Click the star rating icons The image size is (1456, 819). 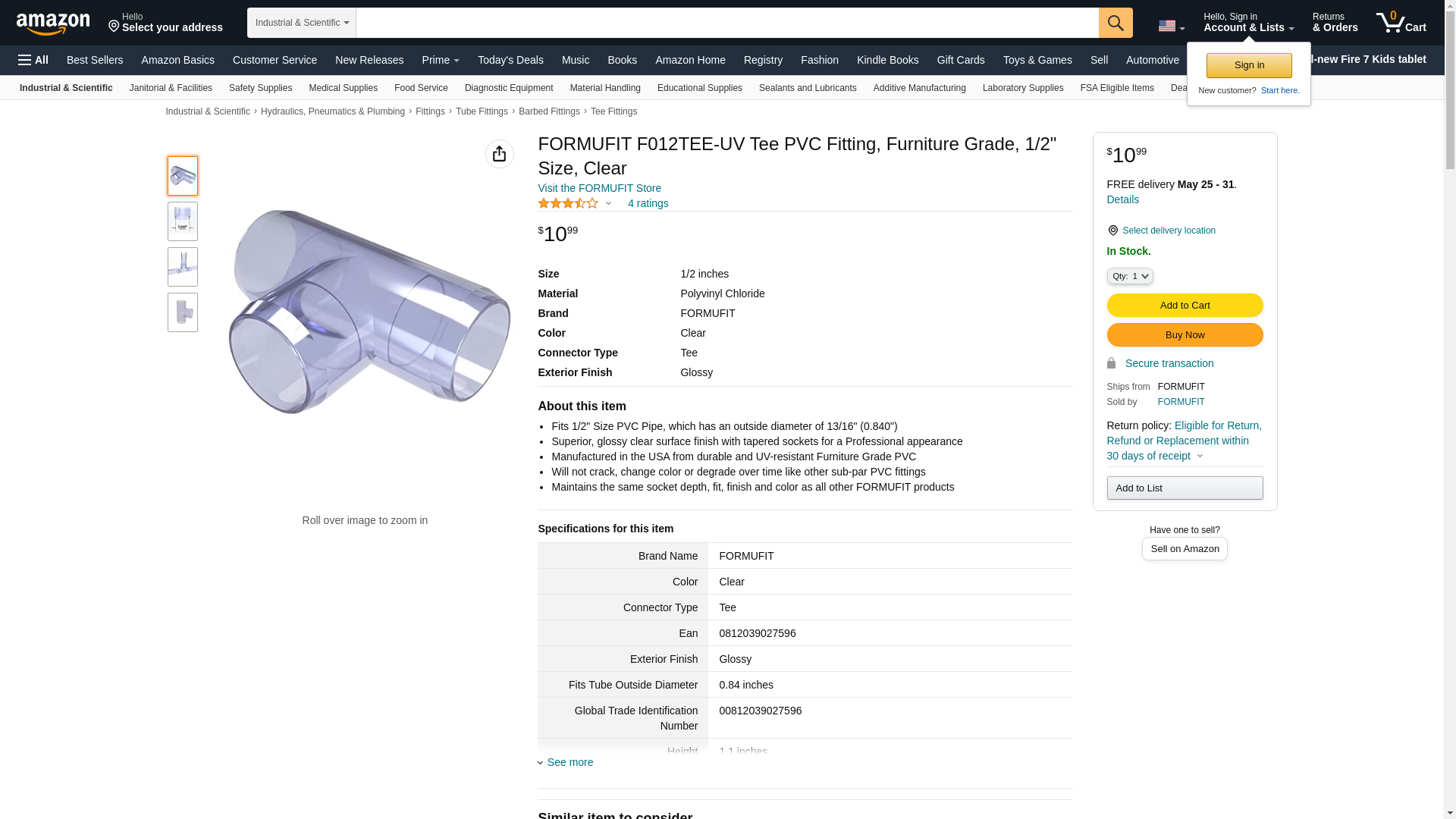(x=568, y=203)
